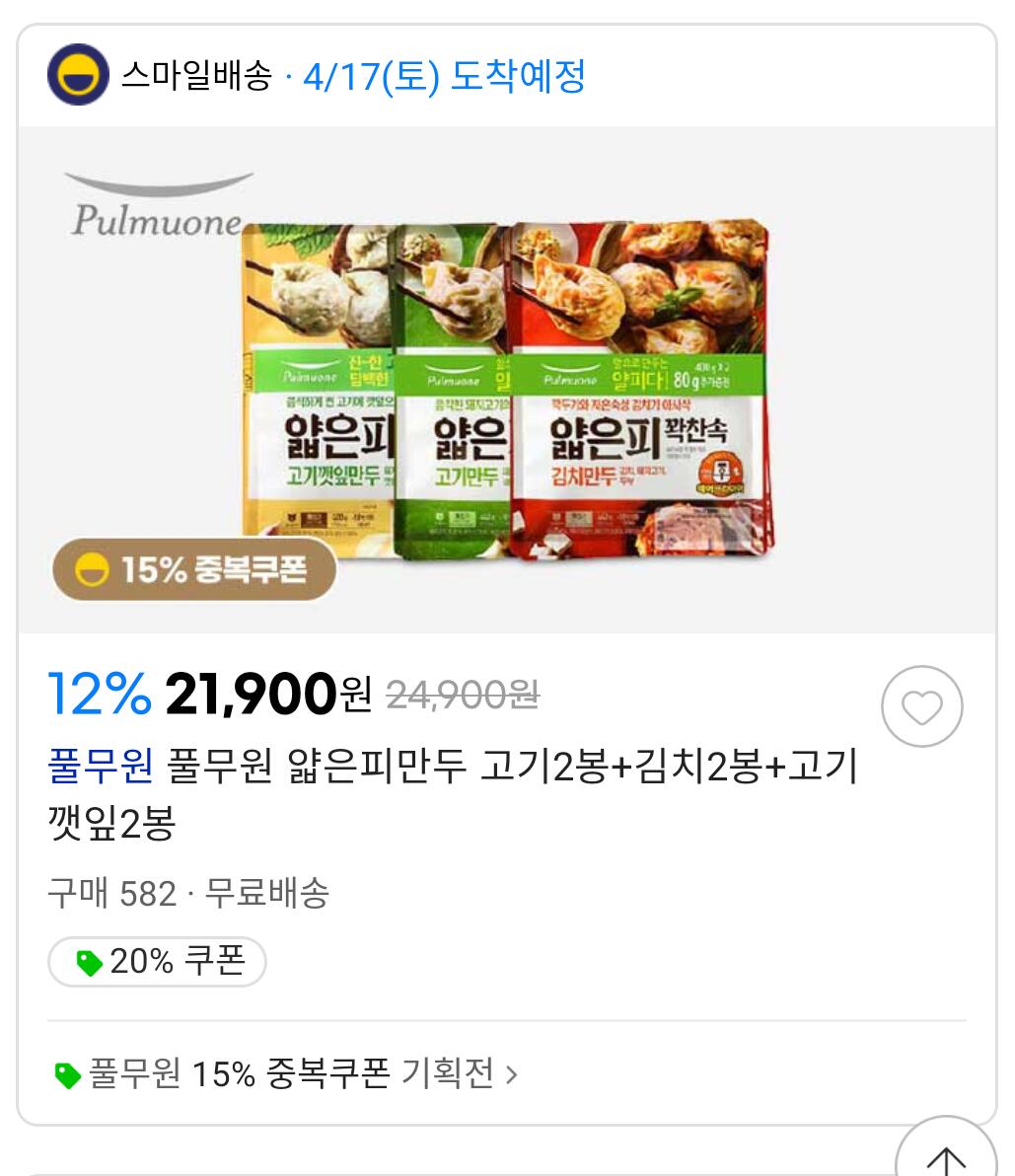Open product title 얇은피만두 고기2봉+김치2봉
The image size is (1015, 1176).
(x=513, y=767)
